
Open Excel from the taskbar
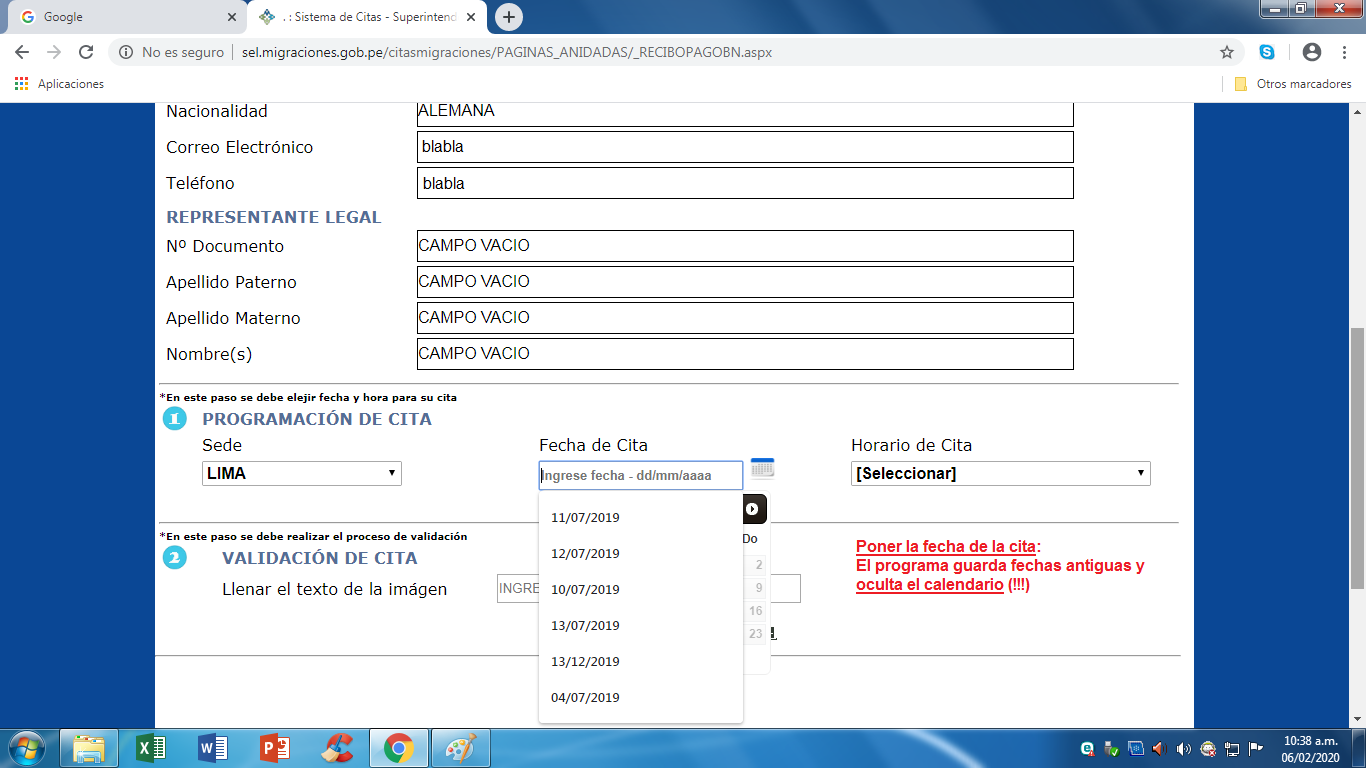151,748
